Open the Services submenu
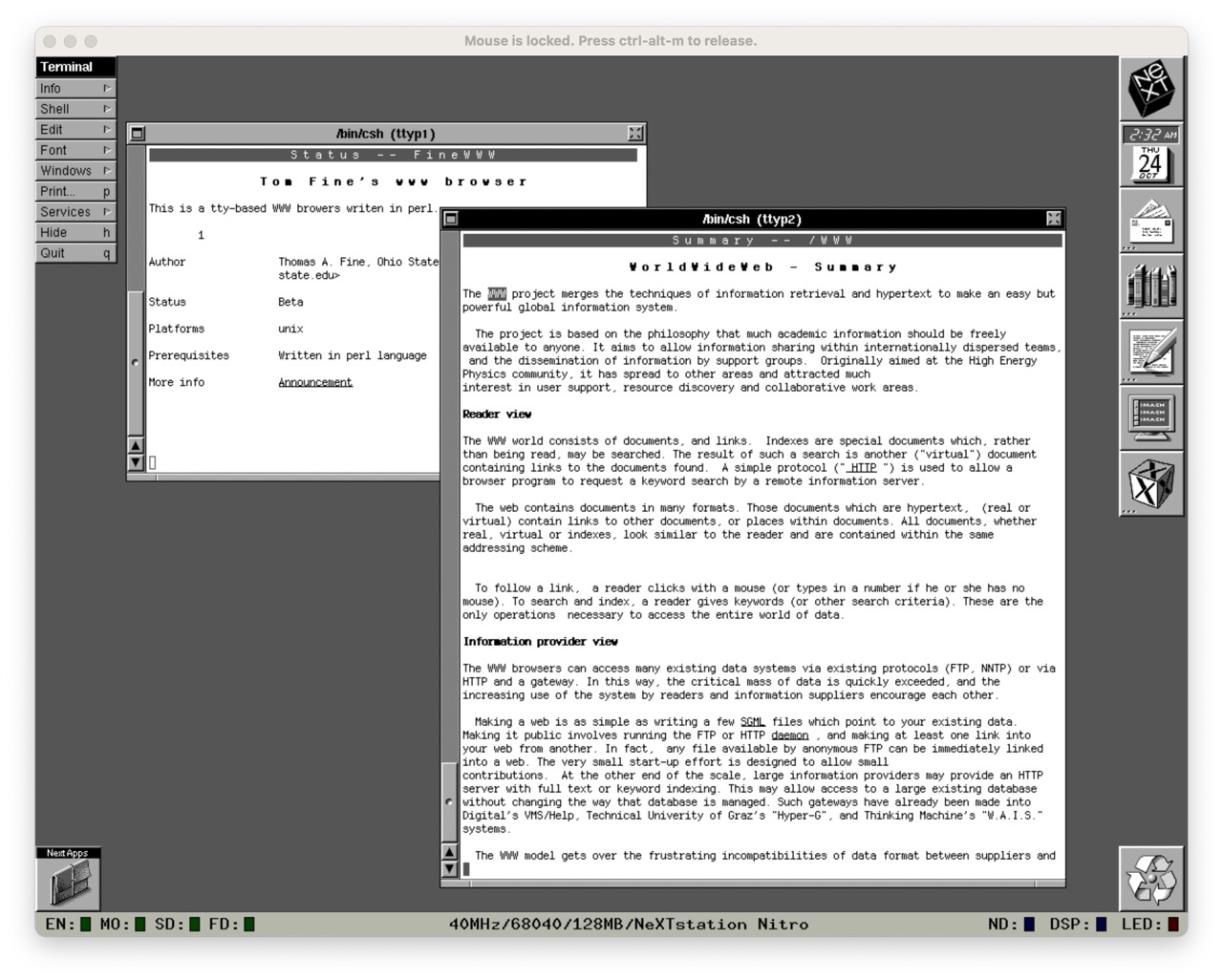1223x980 pixels. [75, 211]
